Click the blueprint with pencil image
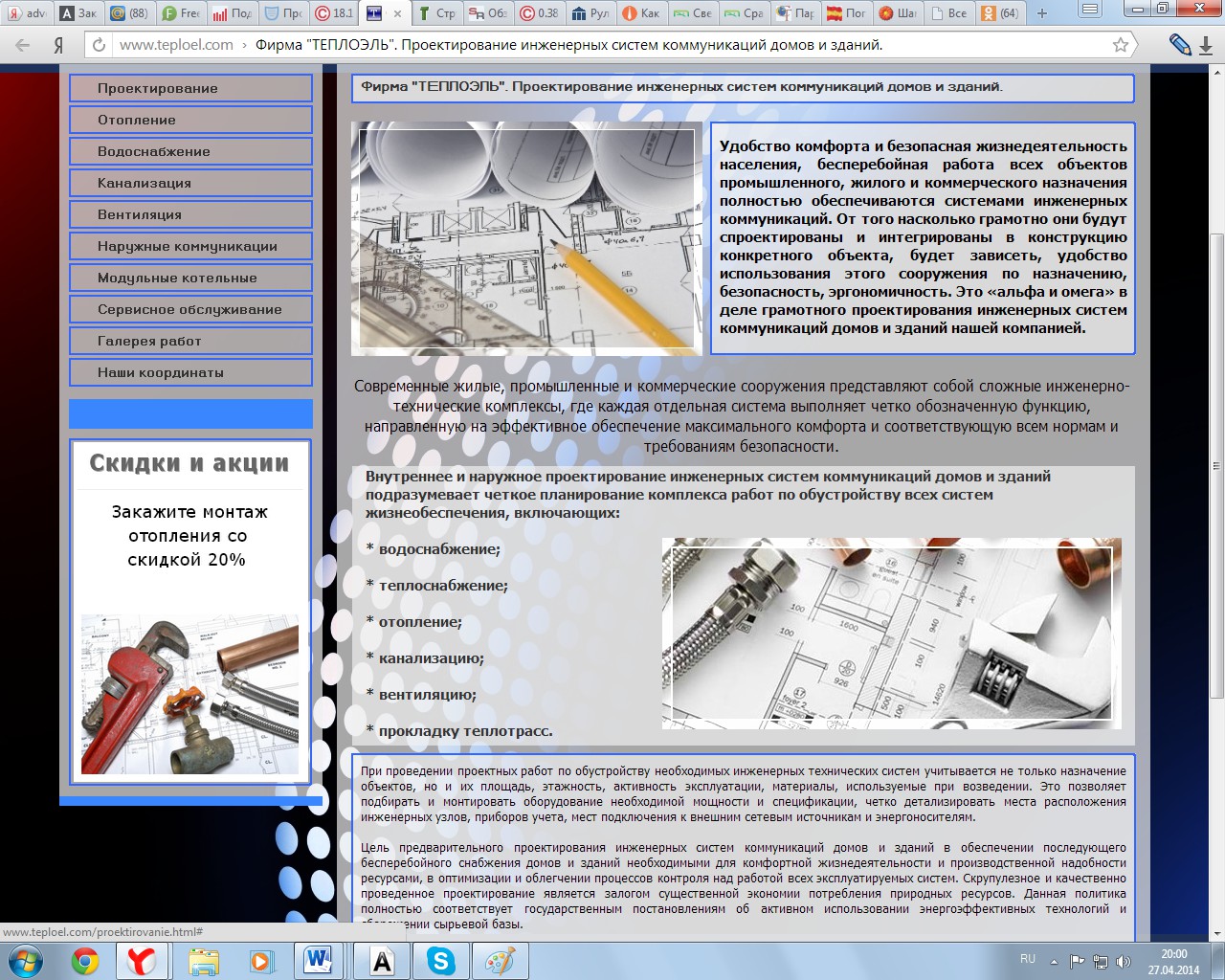1225x980 pixels. [x=526, y=238]
